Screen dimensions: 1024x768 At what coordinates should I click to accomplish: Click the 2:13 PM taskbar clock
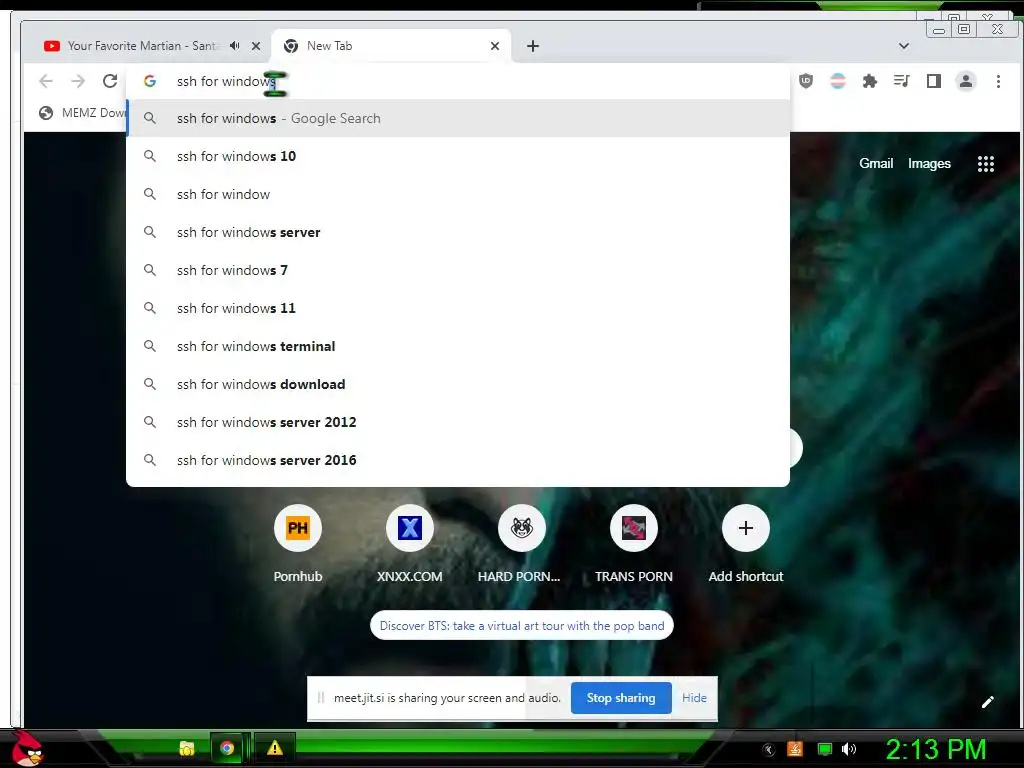coord(935,749)
